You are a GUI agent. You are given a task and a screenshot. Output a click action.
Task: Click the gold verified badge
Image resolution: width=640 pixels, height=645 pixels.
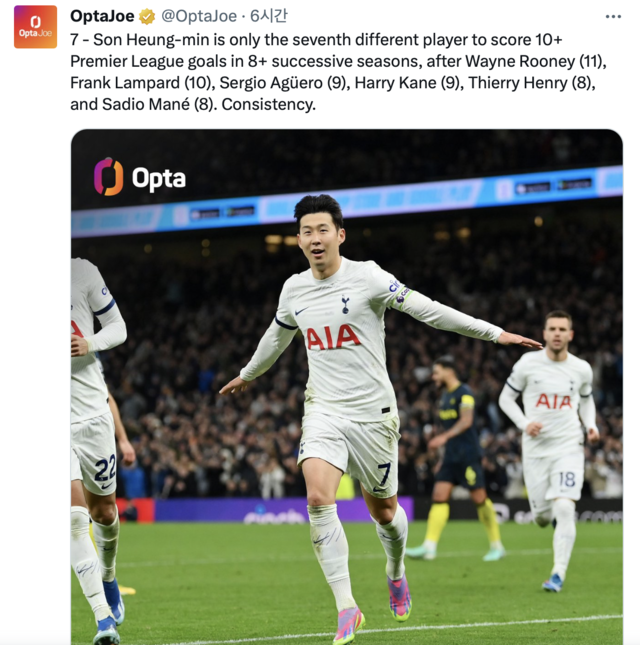pos(147,17)
